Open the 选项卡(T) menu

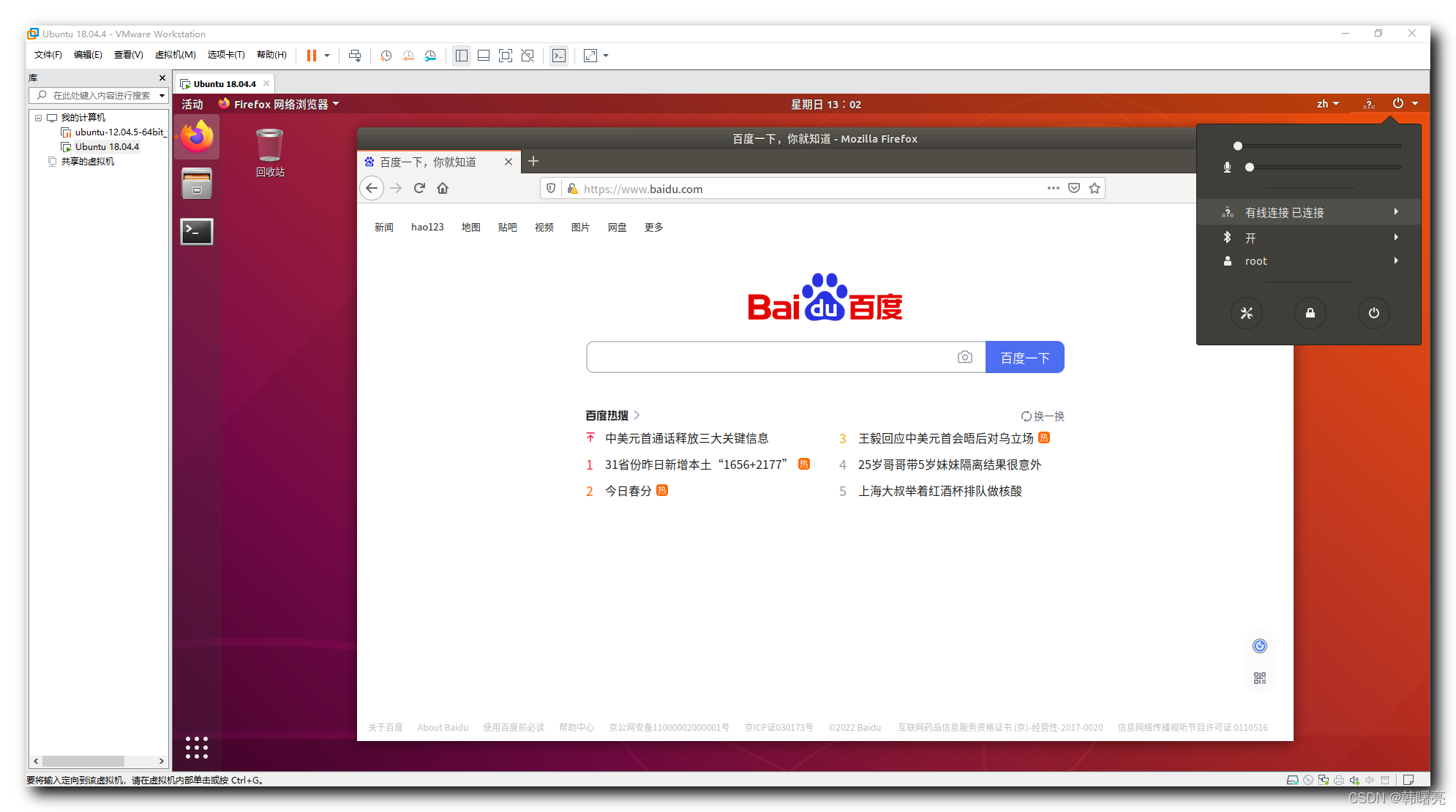point(226,55)
